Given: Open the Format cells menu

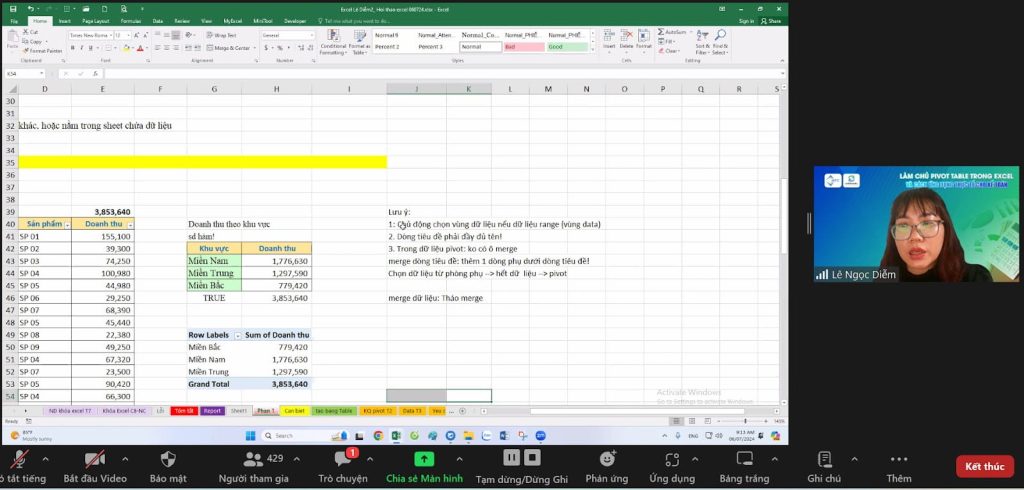Looking at the screenshot, I should [644, 42].
